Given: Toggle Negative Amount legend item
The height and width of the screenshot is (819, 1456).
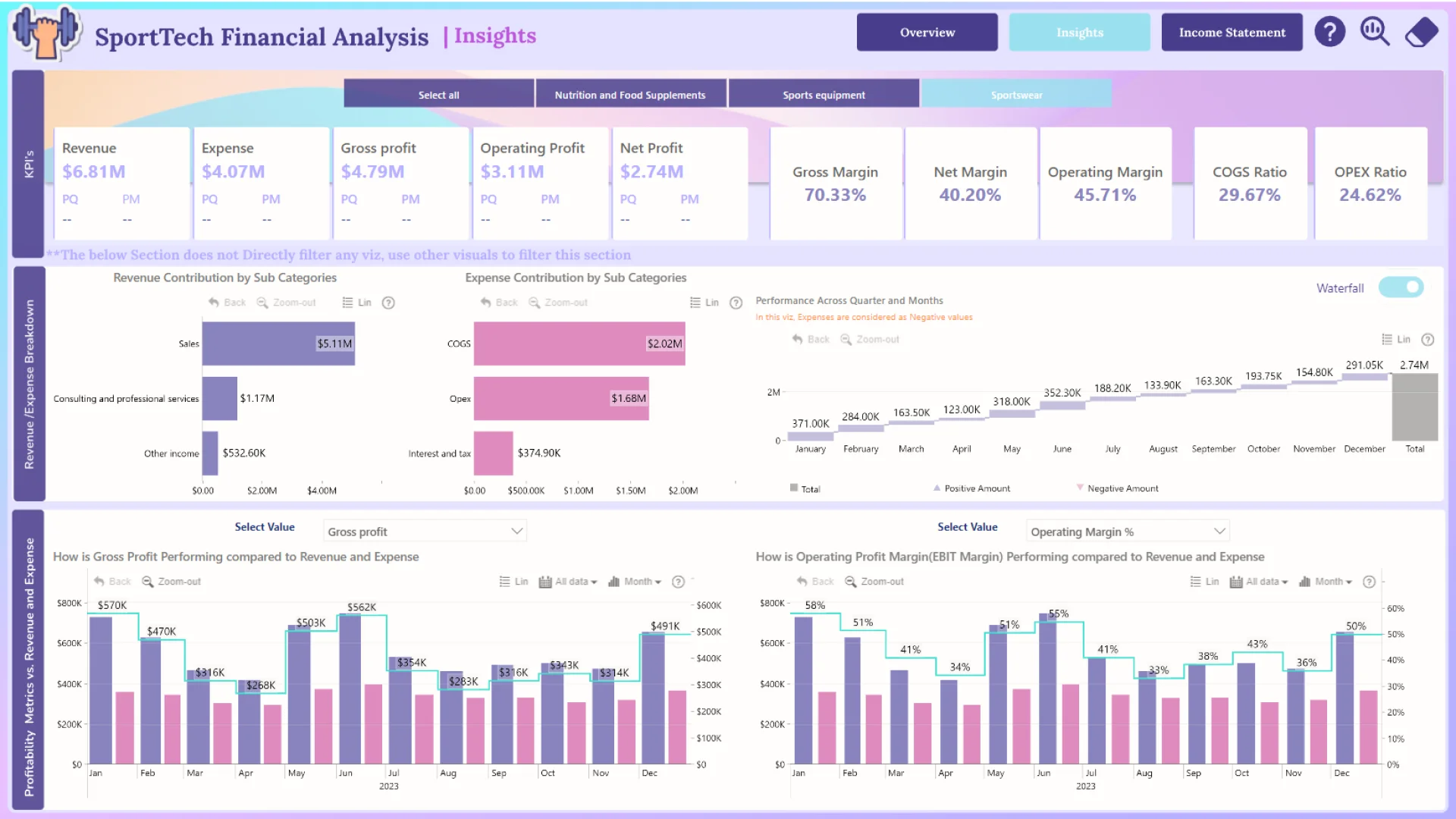Looking at the screenshot, I should coord(1117,488).
